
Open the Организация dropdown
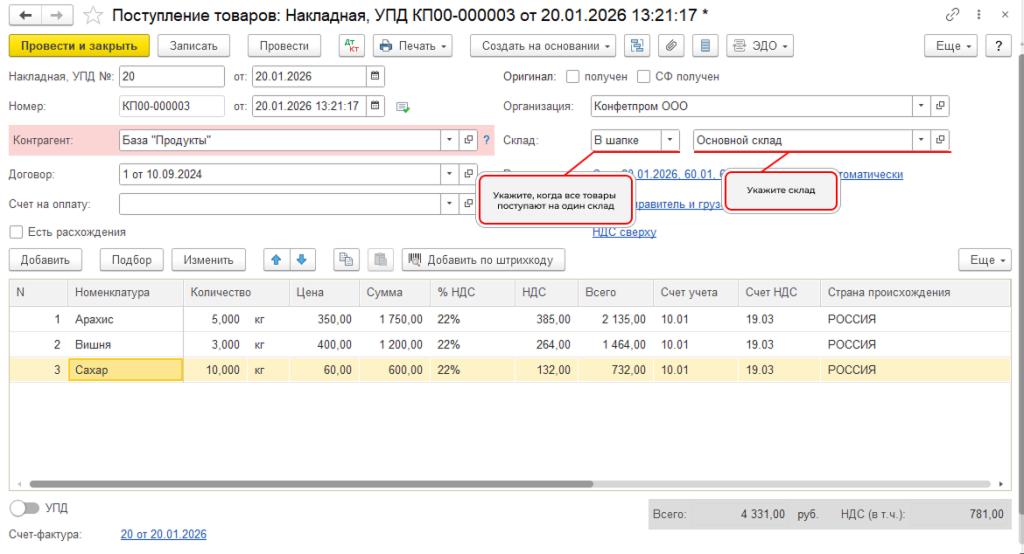point(921,106)
